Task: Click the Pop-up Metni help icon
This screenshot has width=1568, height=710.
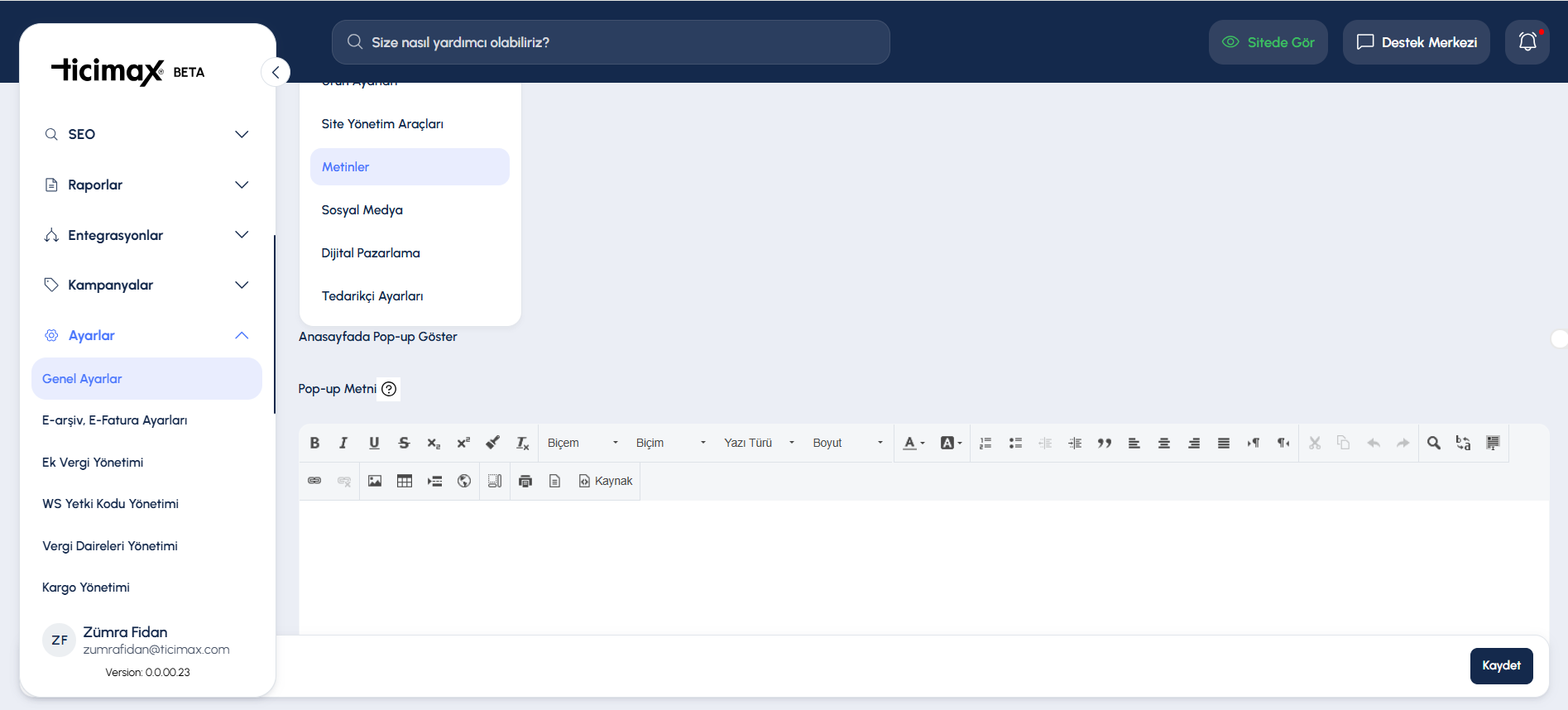Action: pos(389,389)
